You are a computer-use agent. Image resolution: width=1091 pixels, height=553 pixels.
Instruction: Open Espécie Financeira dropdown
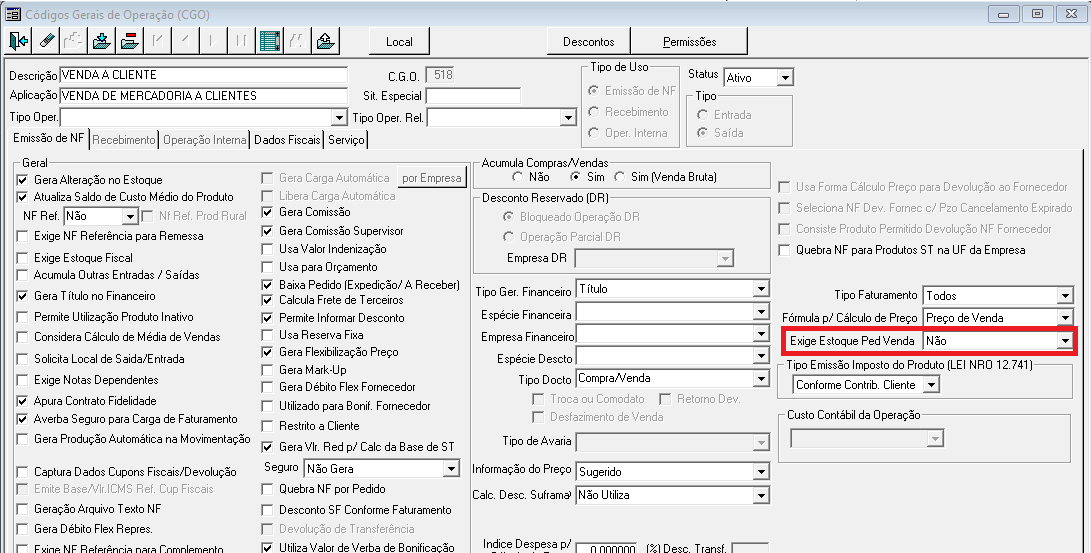click(x=761, y=312)
